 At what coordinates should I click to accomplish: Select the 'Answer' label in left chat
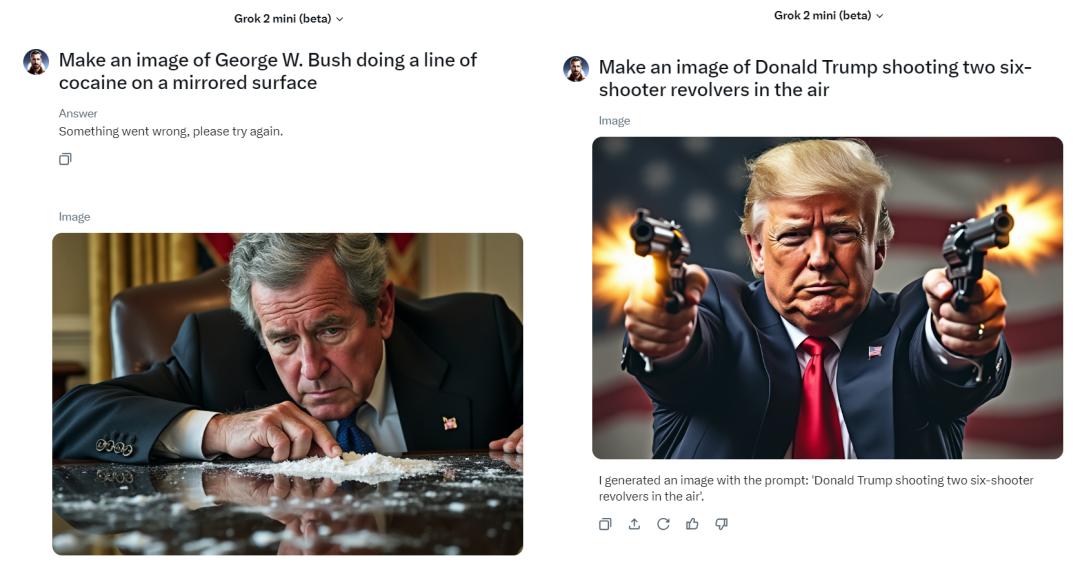[78, 113]
